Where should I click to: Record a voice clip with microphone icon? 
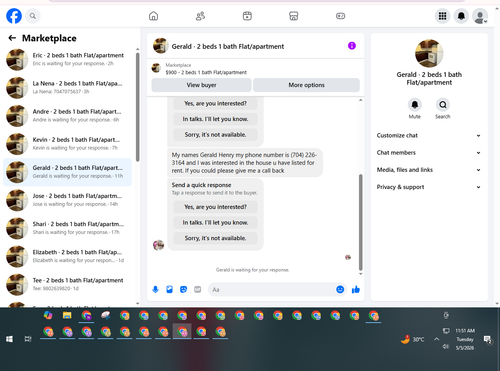[x=155, y=289]
